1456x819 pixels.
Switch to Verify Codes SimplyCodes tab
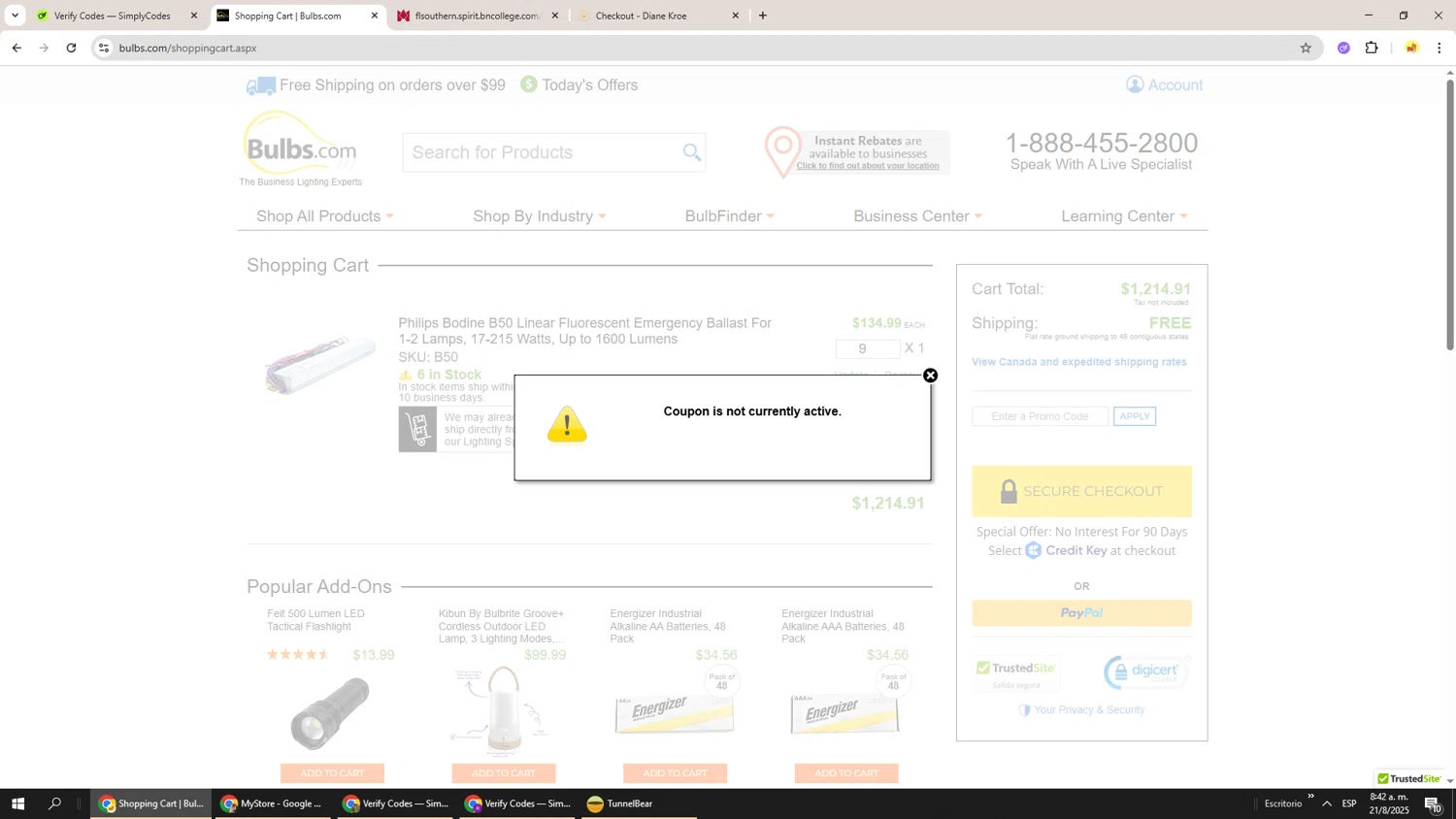[x=112, y=16]
